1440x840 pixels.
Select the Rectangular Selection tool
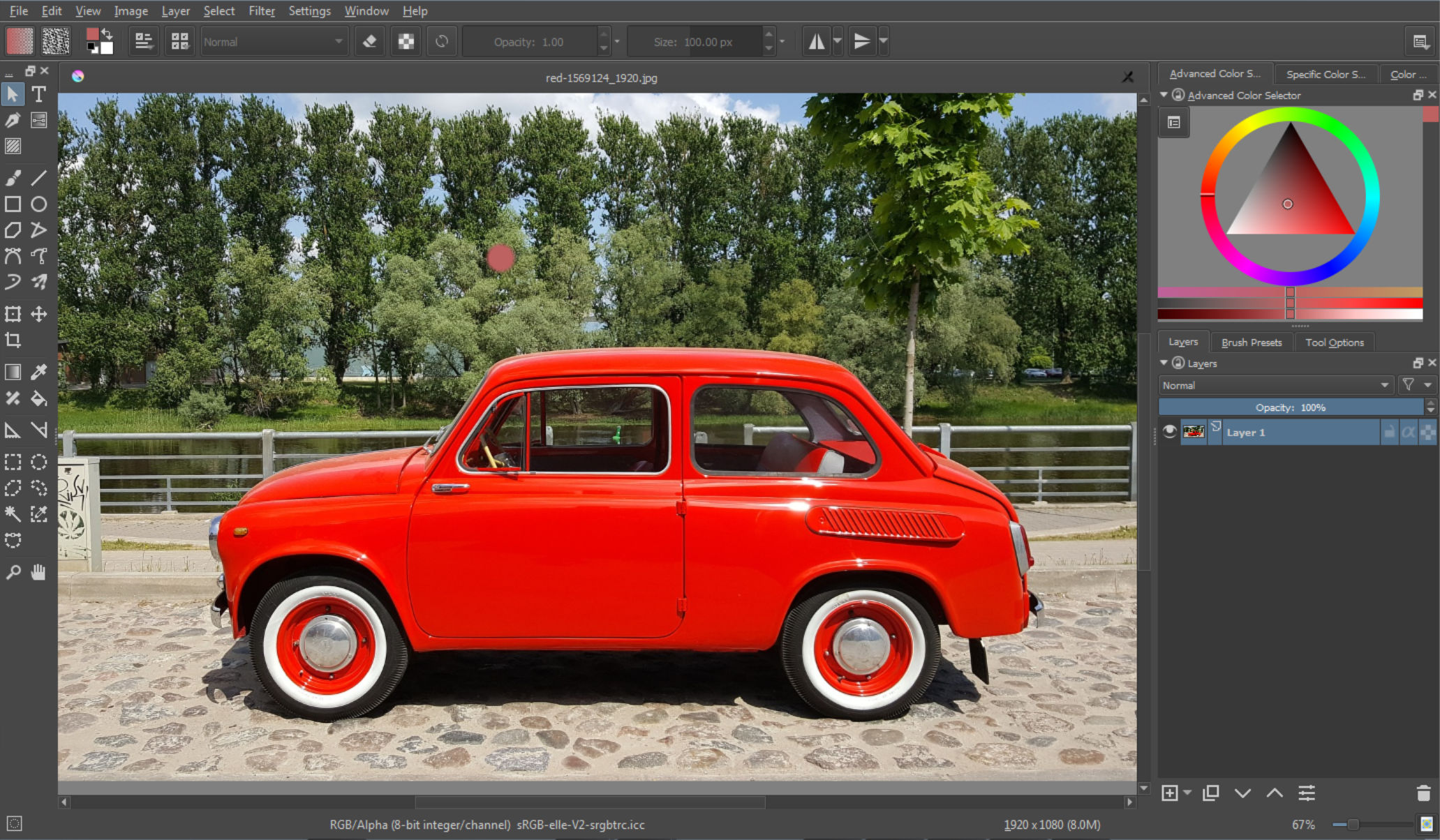click(13, 462)
